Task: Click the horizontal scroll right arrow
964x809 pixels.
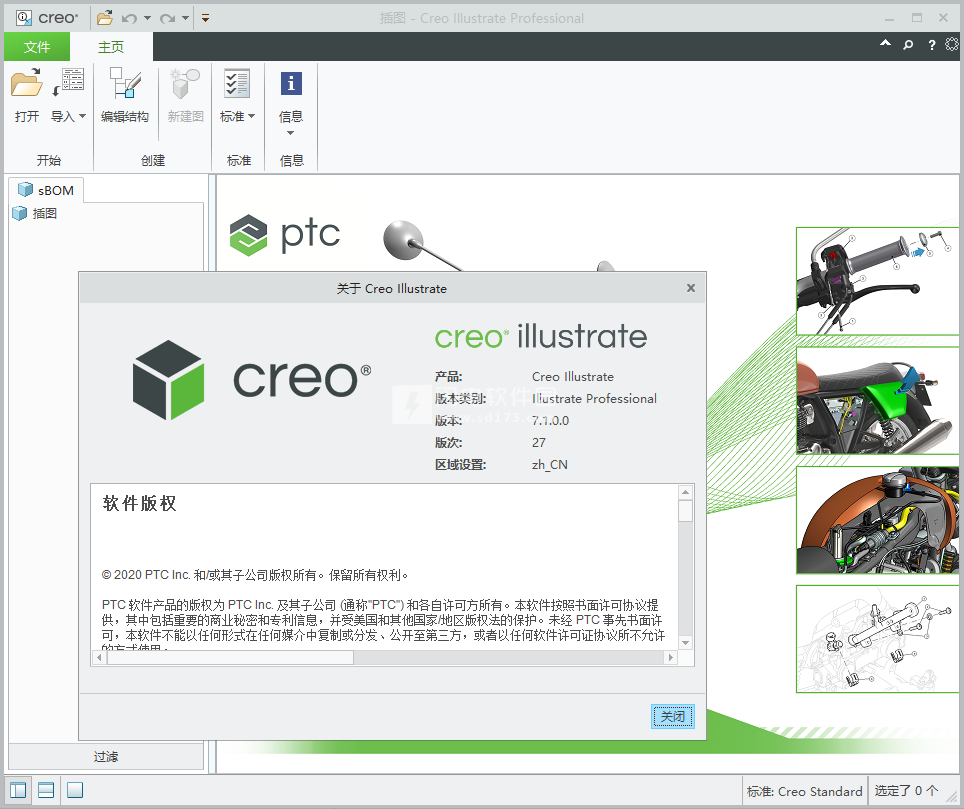Action: coord(671,657)
